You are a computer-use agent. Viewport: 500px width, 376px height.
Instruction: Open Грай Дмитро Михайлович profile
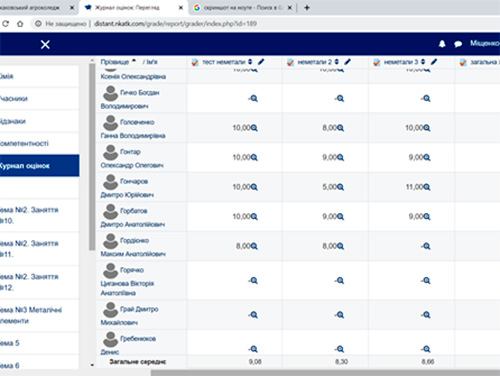tap(130, 316)
